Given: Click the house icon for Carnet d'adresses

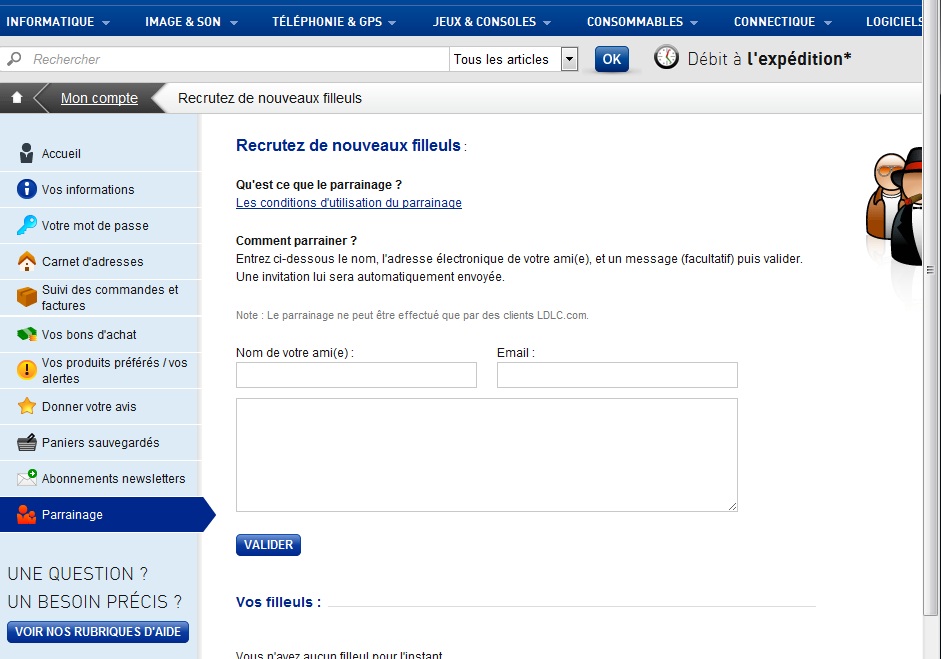Looking at the screenshot, I should click(26, 262).
